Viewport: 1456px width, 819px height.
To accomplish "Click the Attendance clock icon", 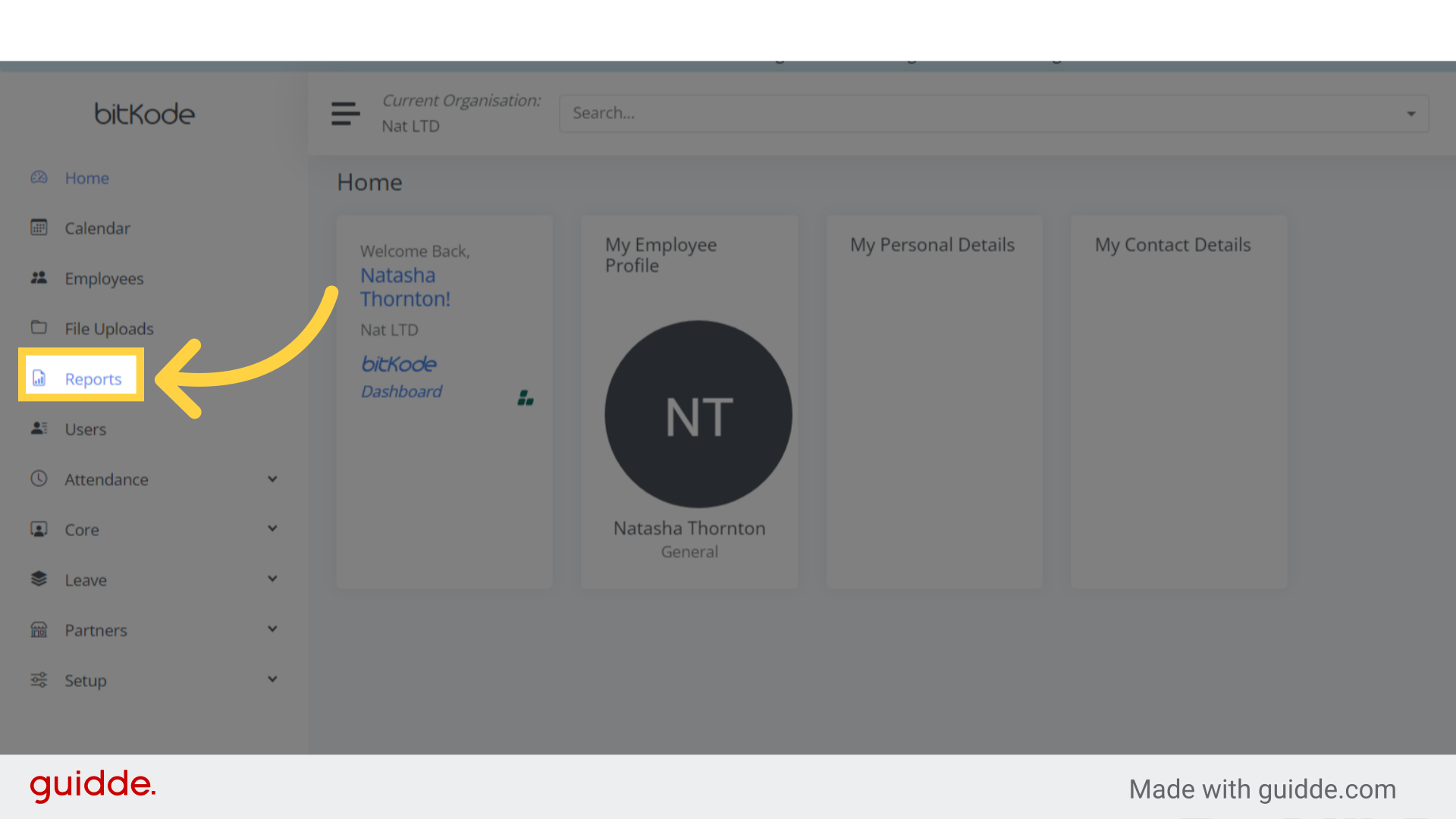I will tap(39, 479).
